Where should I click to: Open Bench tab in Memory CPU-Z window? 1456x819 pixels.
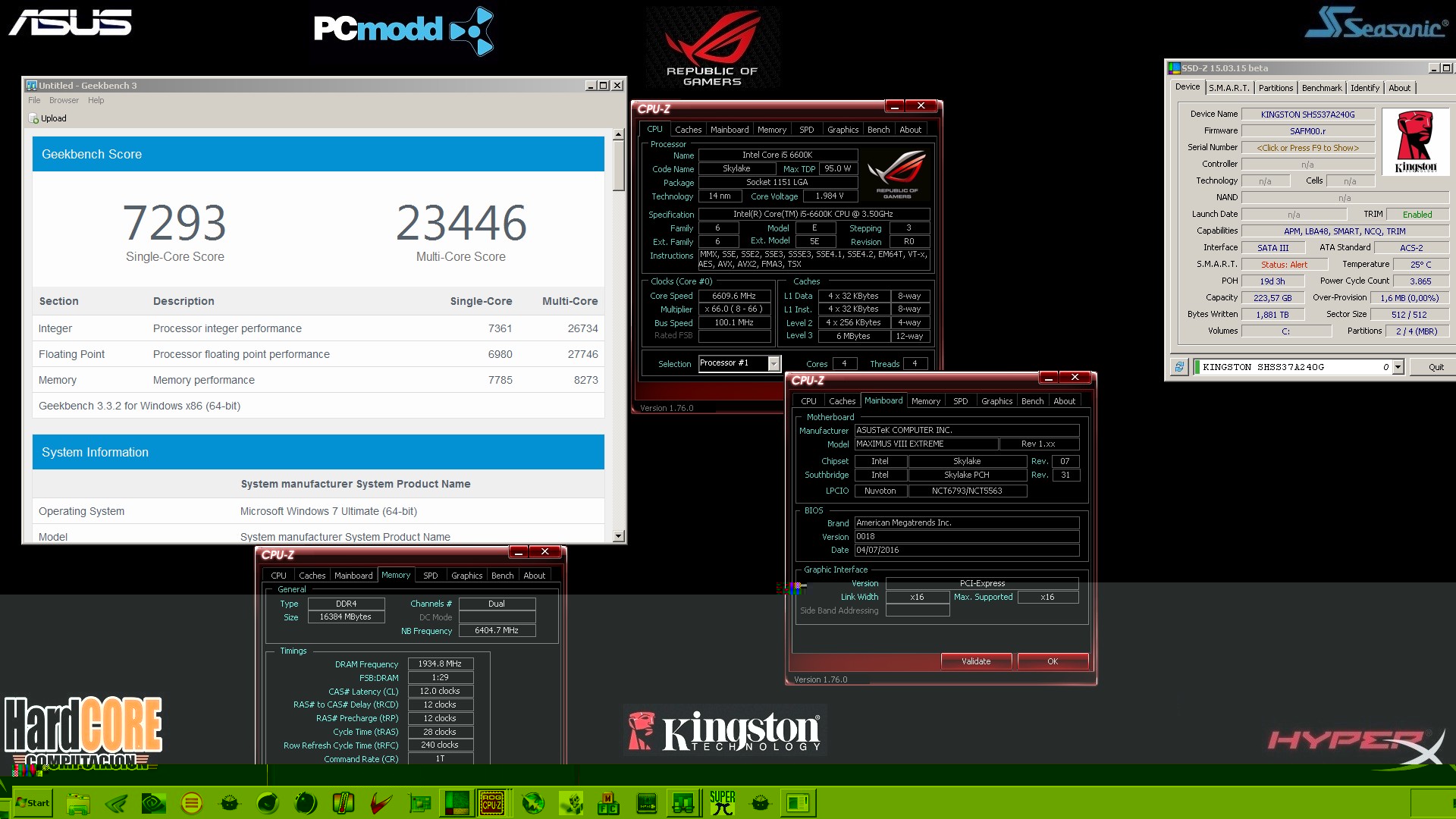tap(502, 576)
